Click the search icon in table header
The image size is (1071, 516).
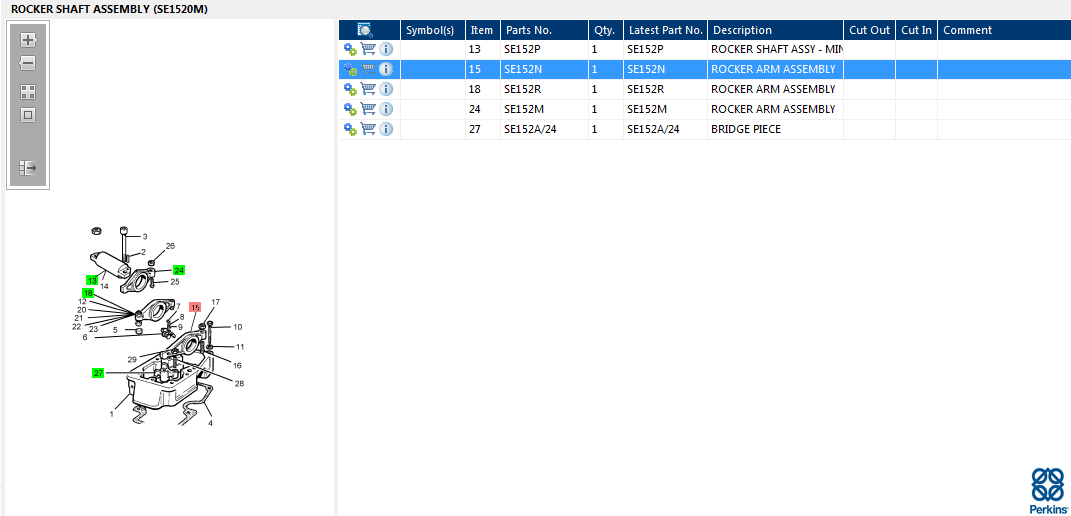tap(365, 30)
